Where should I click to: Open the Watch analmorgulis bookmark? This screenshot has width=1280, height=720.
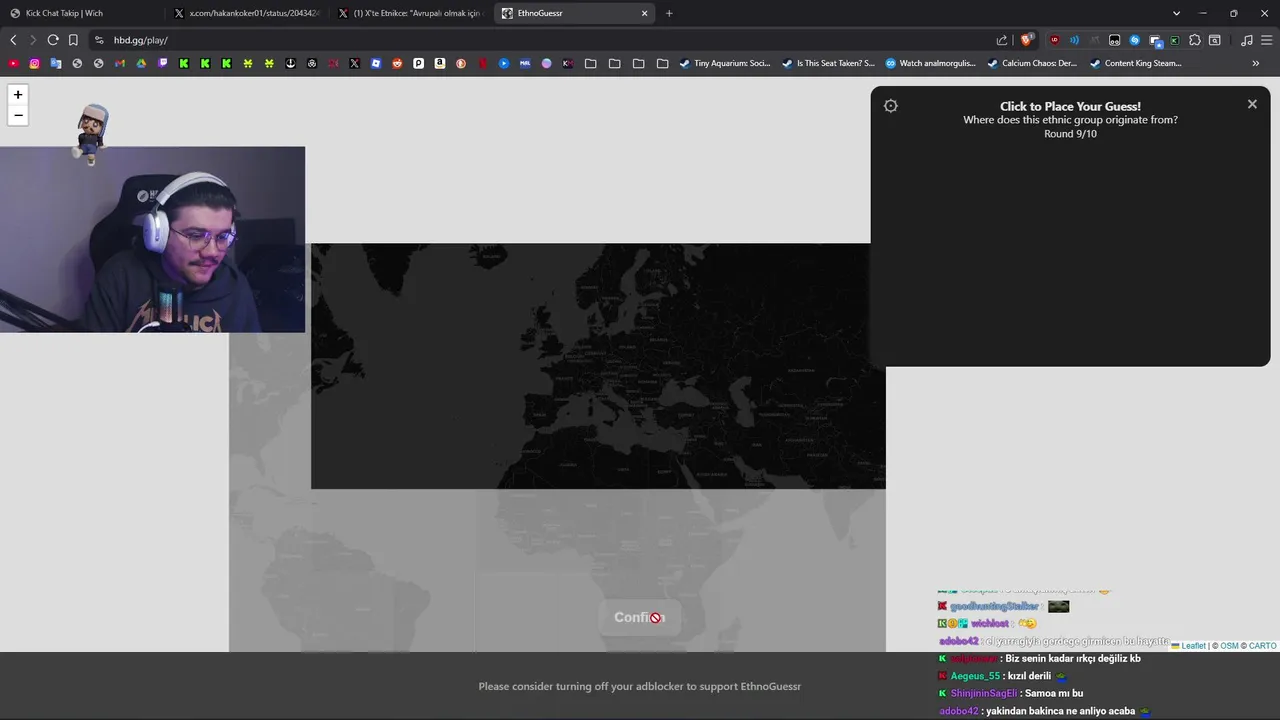tap(931, 63)
